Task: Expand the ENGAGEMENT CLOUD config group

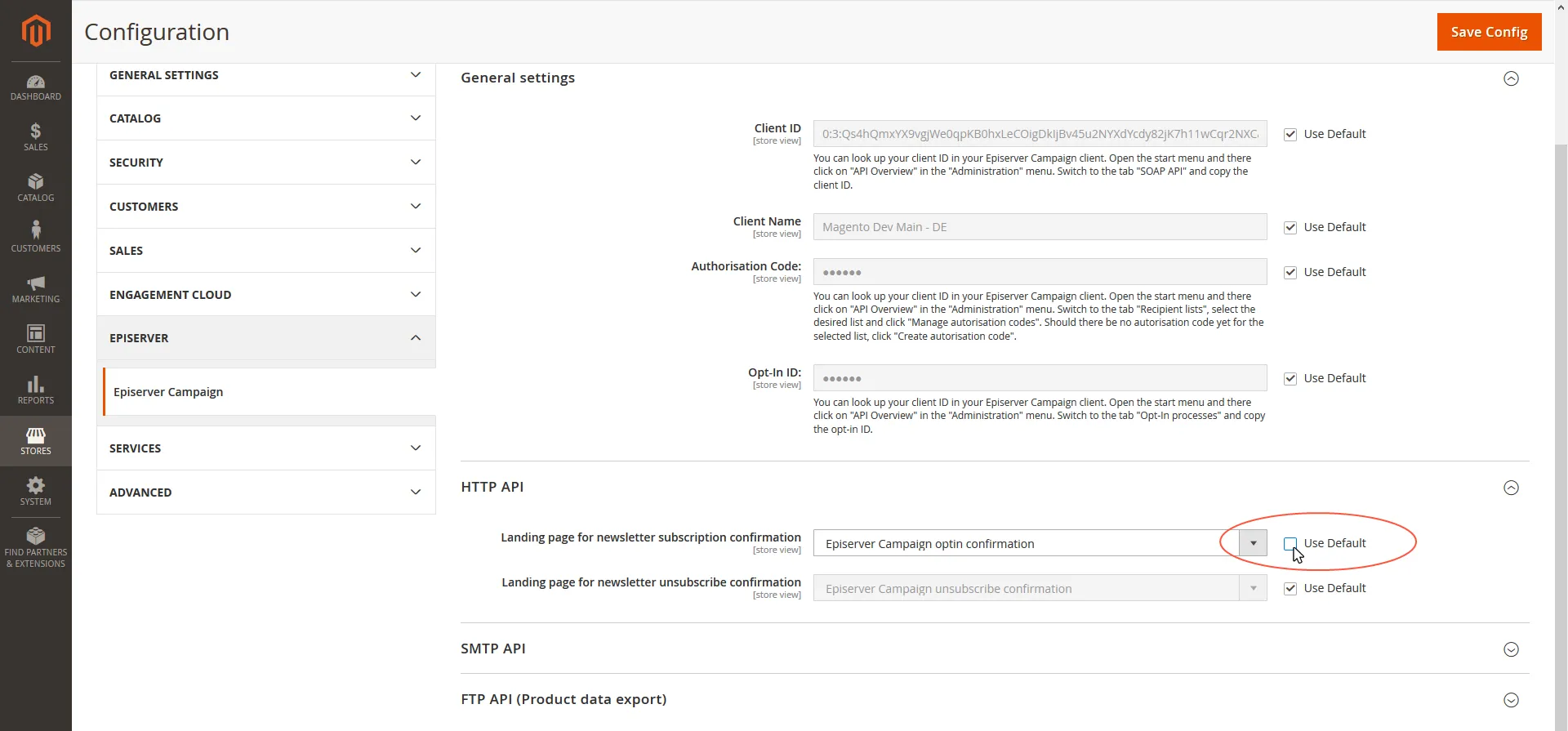Action: tap(266, 295)
